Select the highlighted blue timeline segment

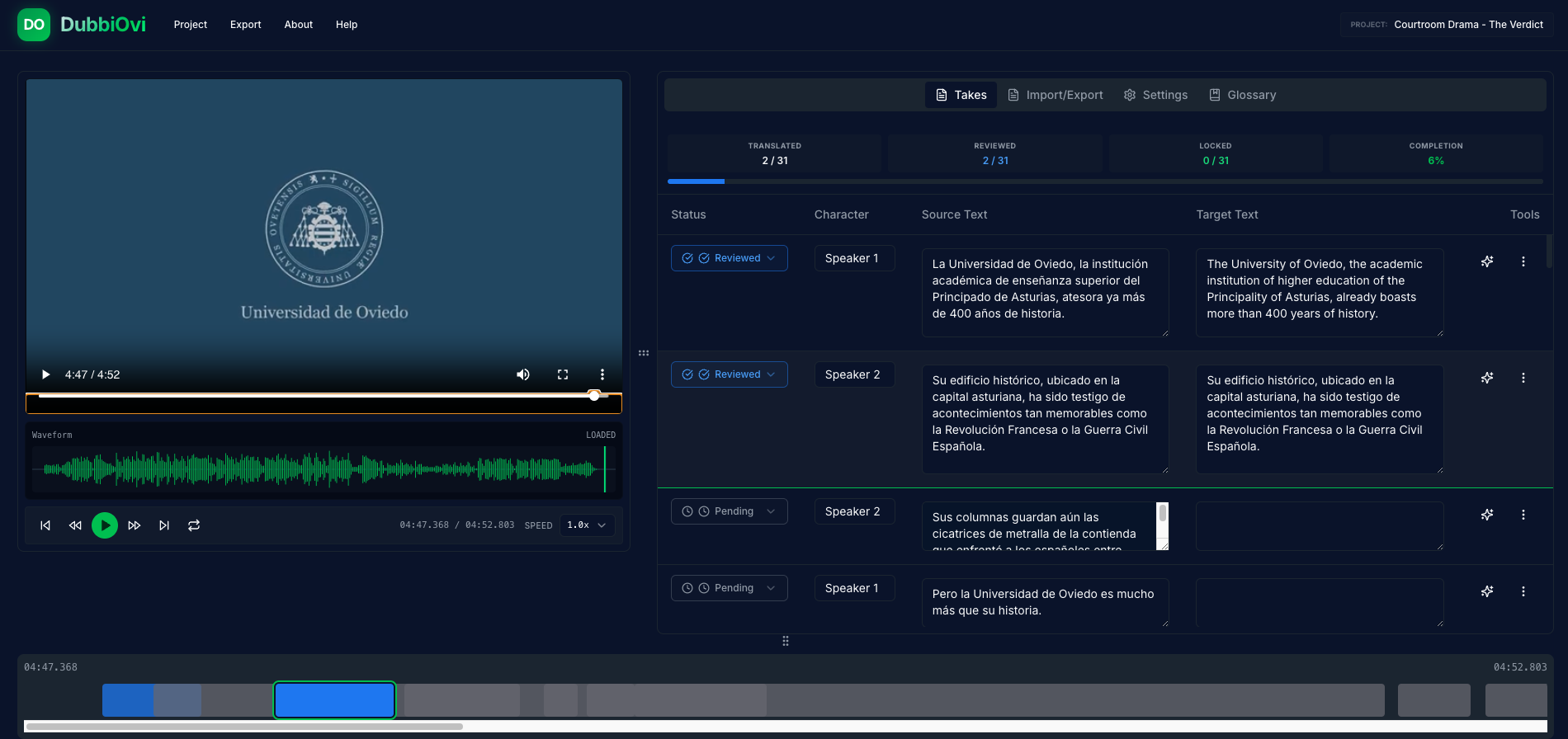click(x=334, y=700)
